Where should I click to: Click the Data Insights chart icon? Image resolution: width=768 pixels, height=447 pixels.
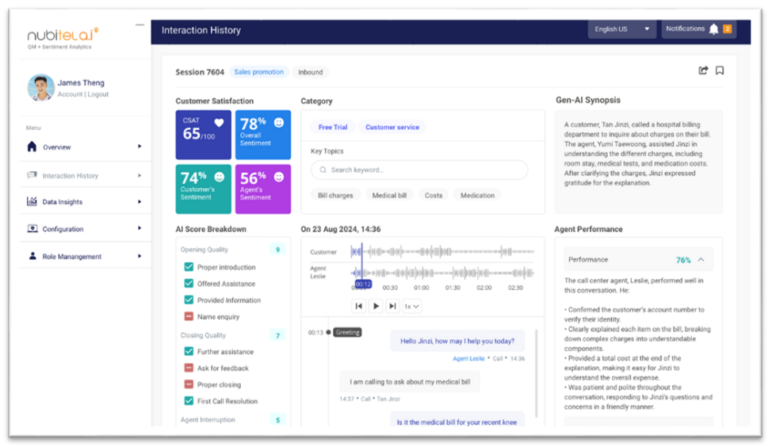point(32,201)
